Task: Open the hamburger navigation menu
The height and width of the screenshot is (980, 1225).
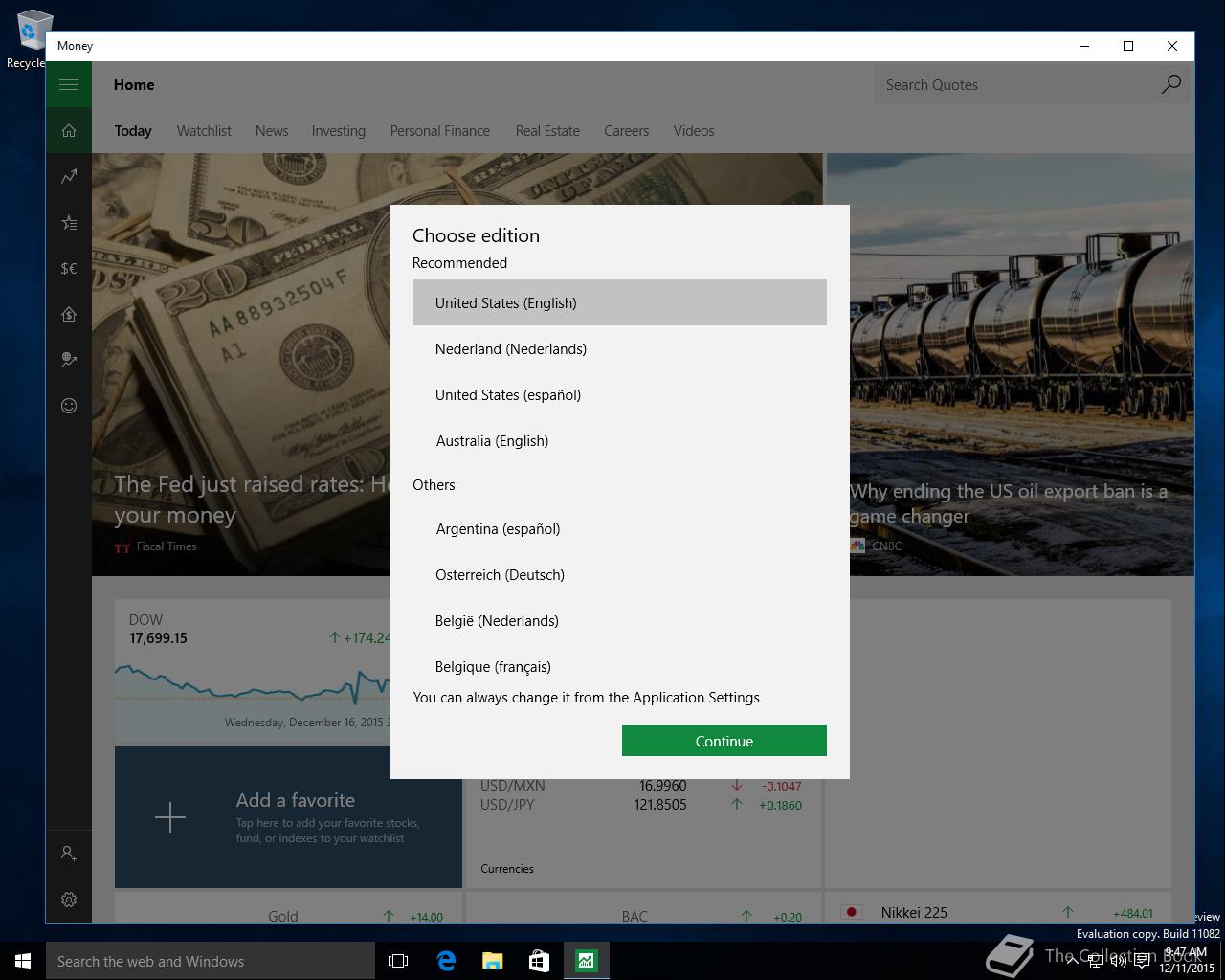Action: click(x=69, y=84)
